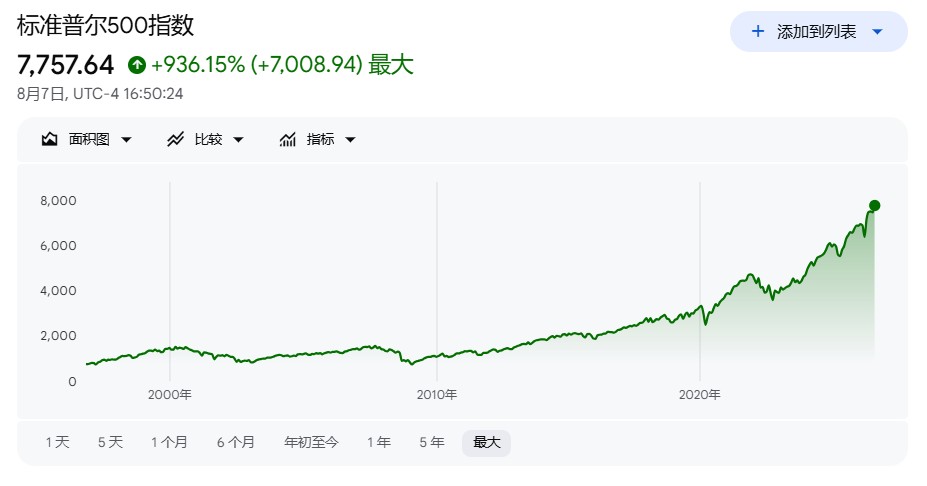Select the 5 年 range tab
The image size is (927, 486).
tap(432, 442)
